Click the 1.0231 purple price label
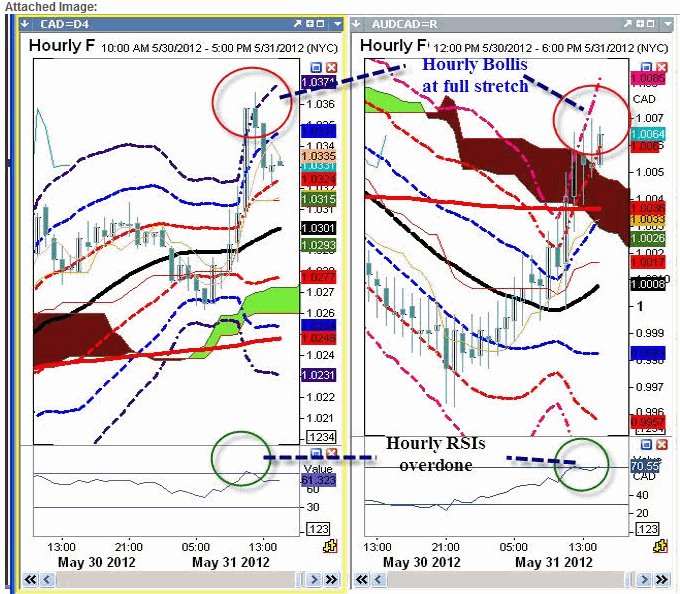The width and height of the screenshot is (680, 594). [x=318, y=375]
